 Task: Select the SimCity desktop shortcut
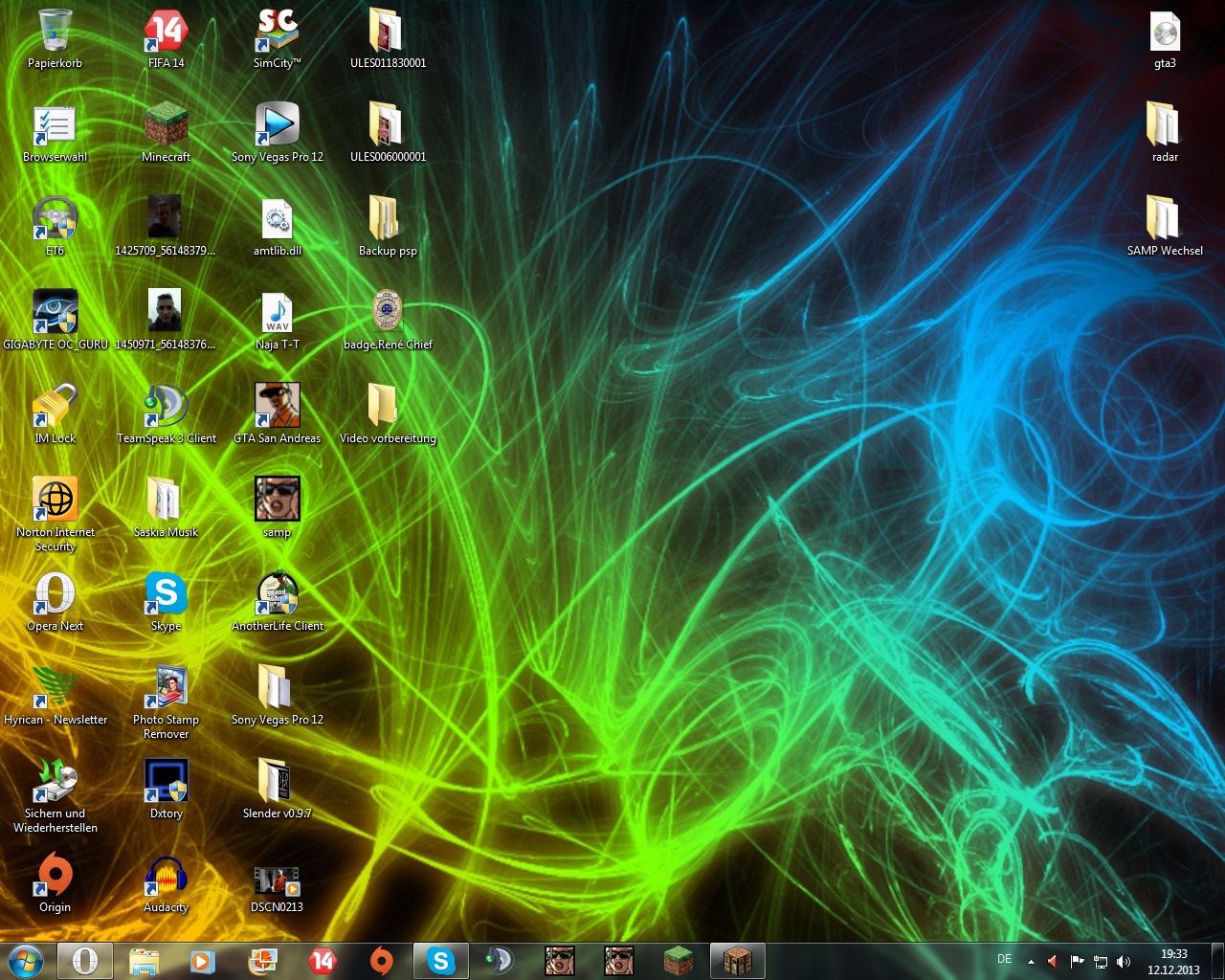click(x=277, y=32)
